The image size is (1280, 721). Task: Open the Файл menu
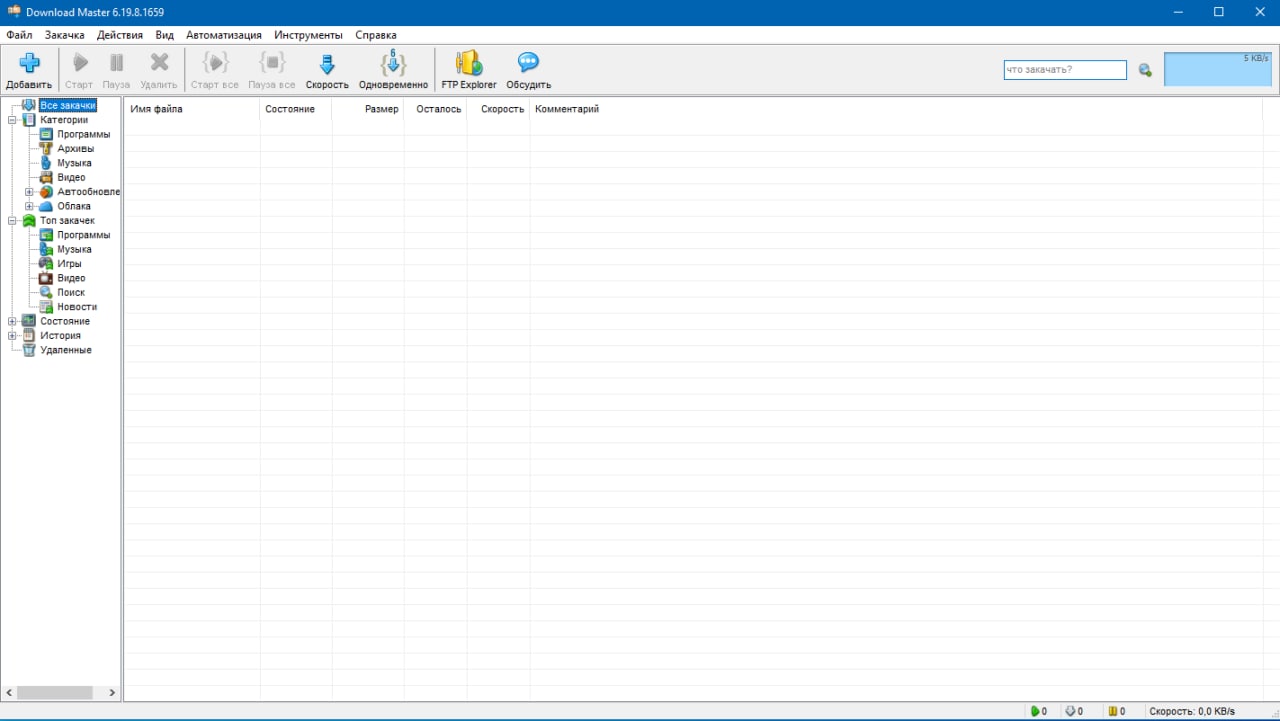coord(19,35)
